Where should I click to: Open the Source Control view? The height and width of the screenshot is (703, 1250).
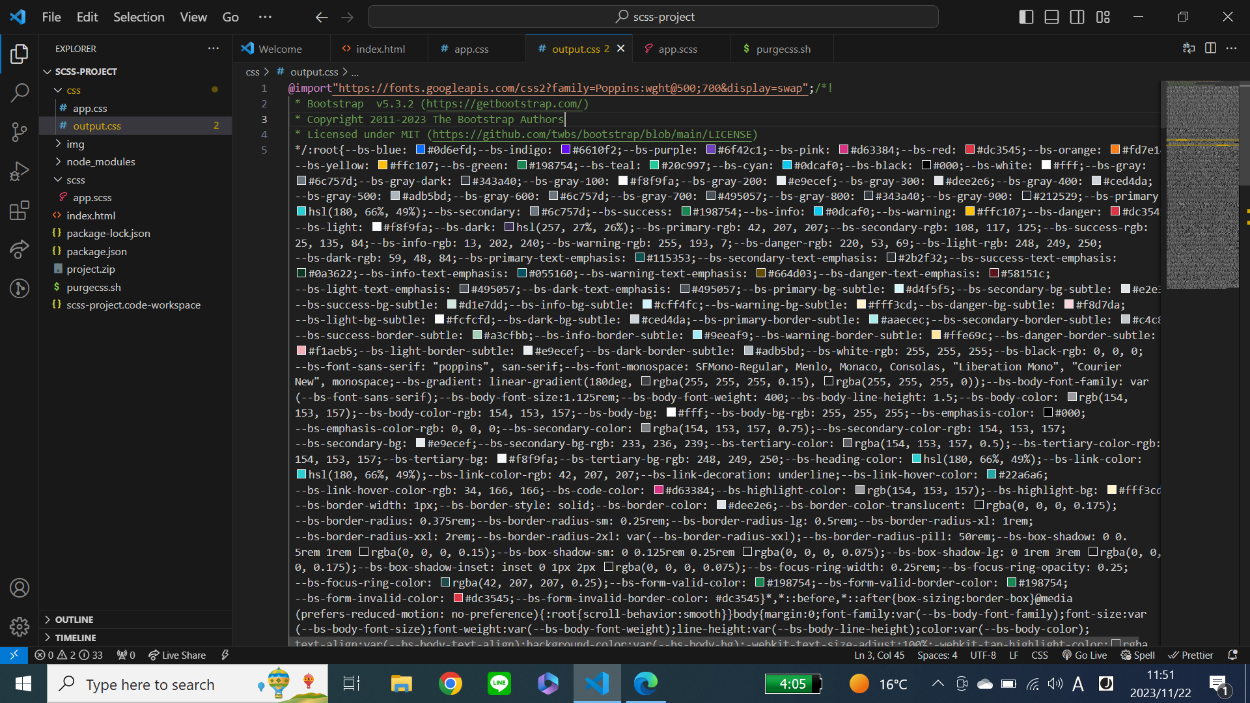[x=19, y=132]
